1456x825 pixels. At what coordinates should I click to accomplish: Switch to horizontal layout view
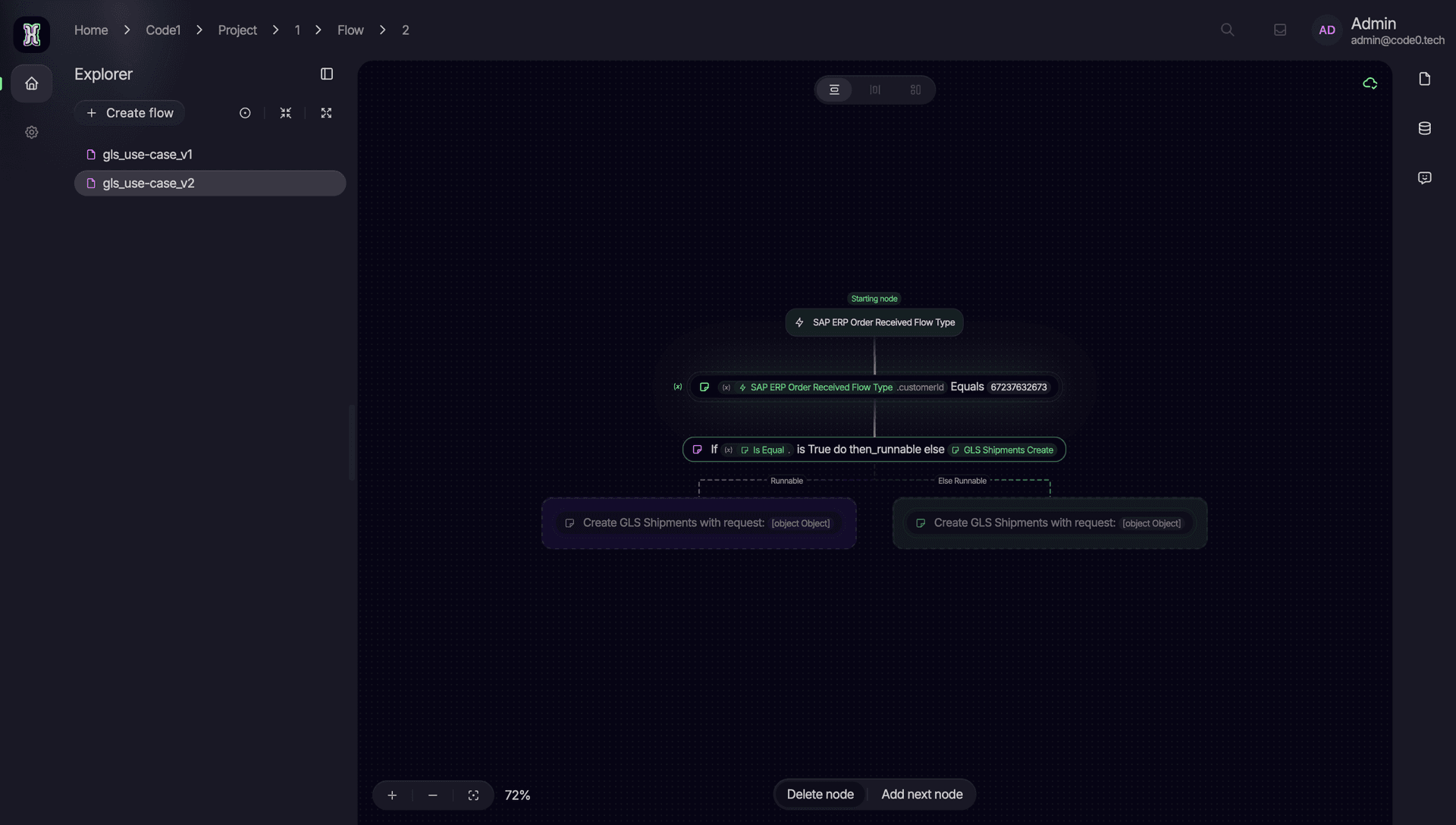[x=875, y=89]
